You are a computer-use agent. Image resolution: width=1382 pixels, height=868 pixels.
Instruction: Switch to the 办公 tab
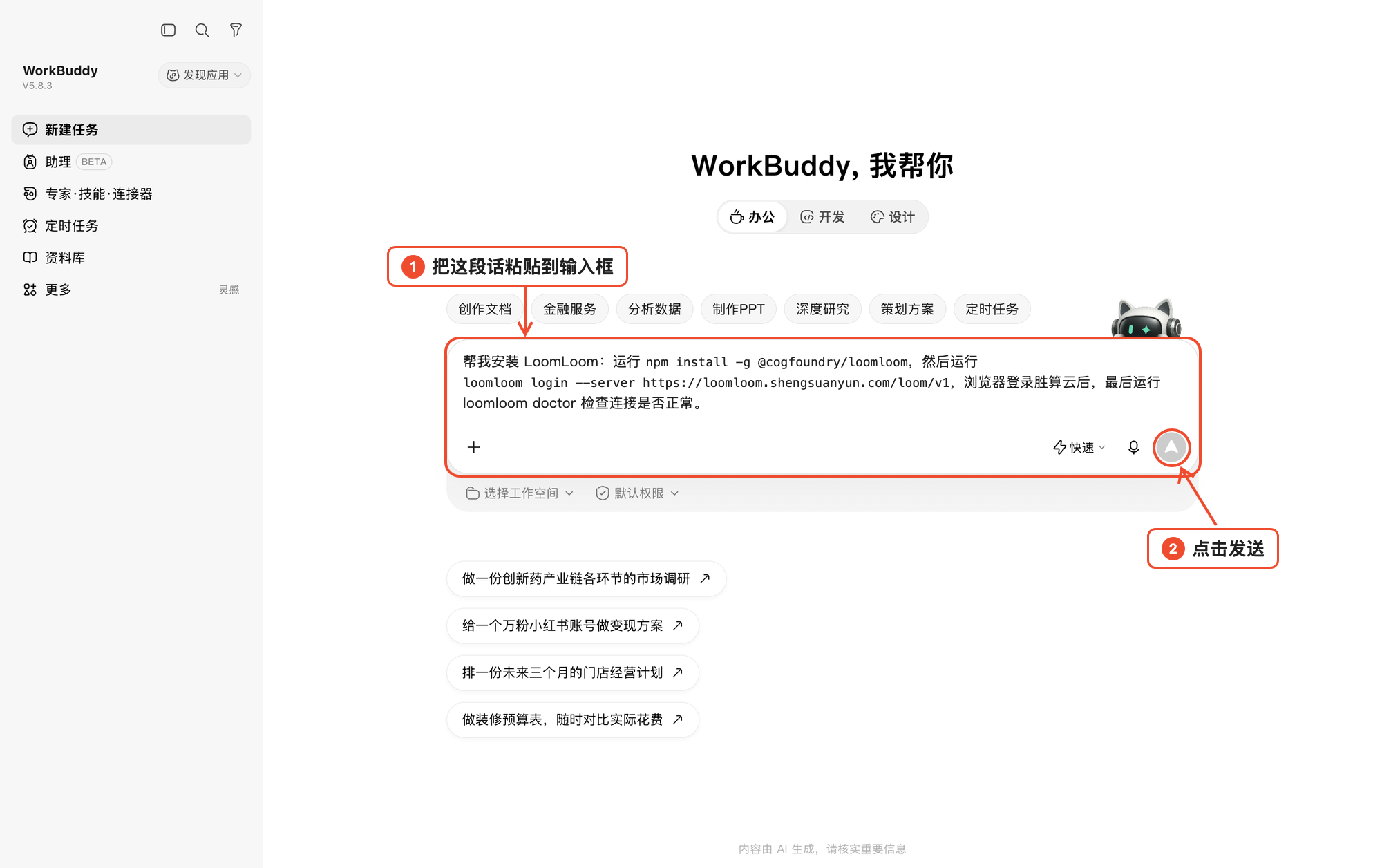tap(752, 217)
